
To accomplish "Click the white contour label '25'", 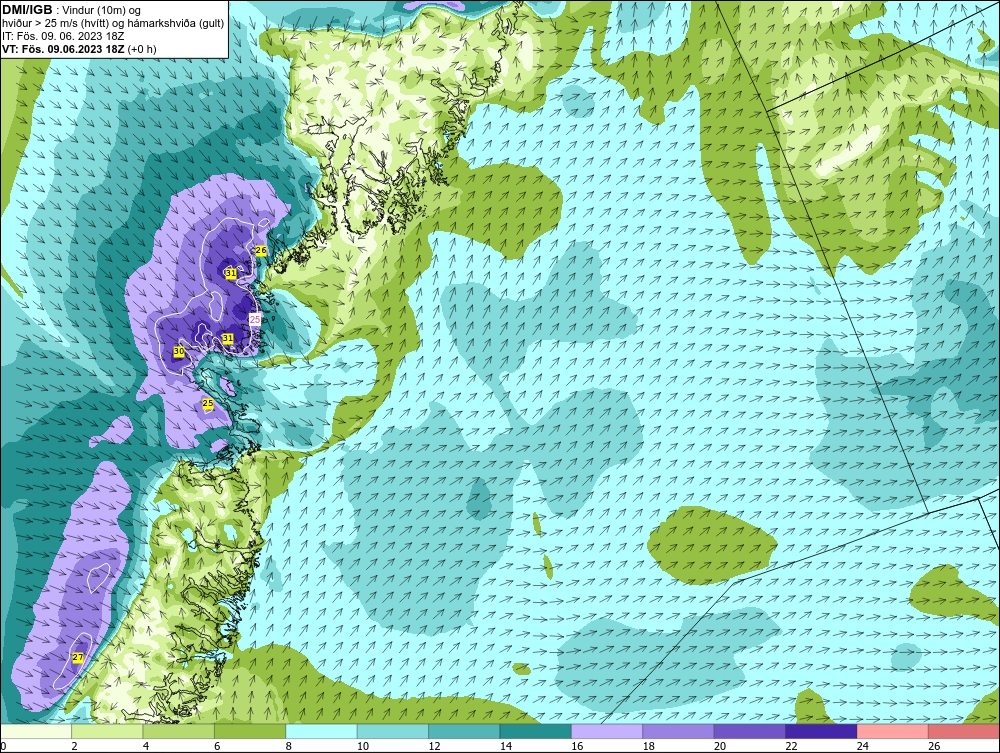I will [255, 320].
